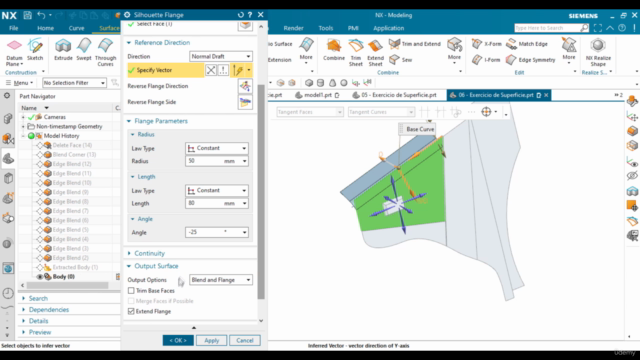Open the Angle value dropdown arrow
640x360 pixels.
244,232
